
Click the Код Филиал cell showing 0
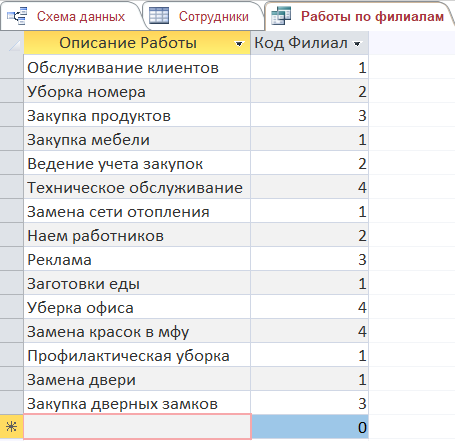(x=310, y=427)
